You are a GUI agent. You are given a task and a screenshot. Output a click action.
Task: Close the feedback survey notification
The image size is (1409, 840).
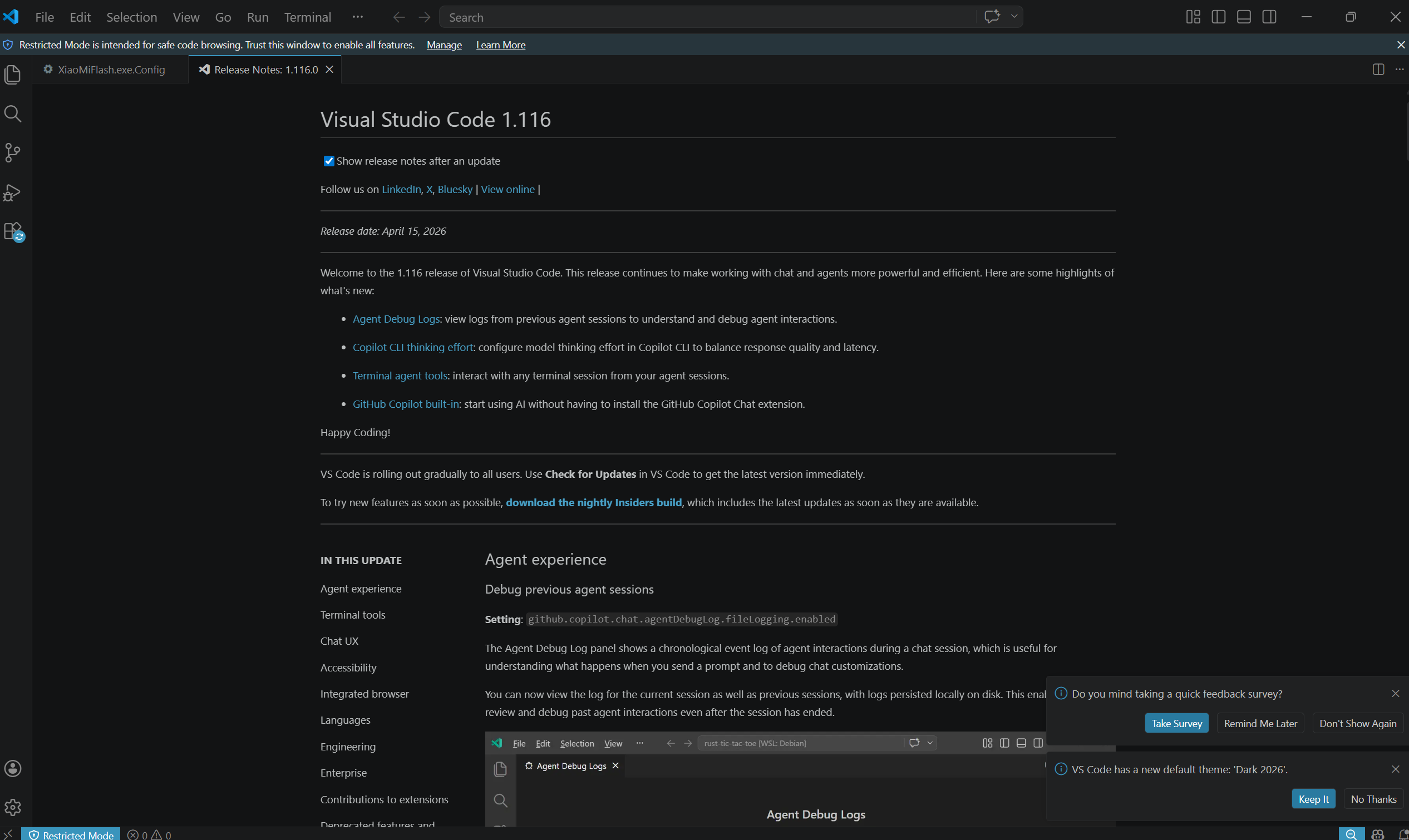click(x=1395, y=693)
